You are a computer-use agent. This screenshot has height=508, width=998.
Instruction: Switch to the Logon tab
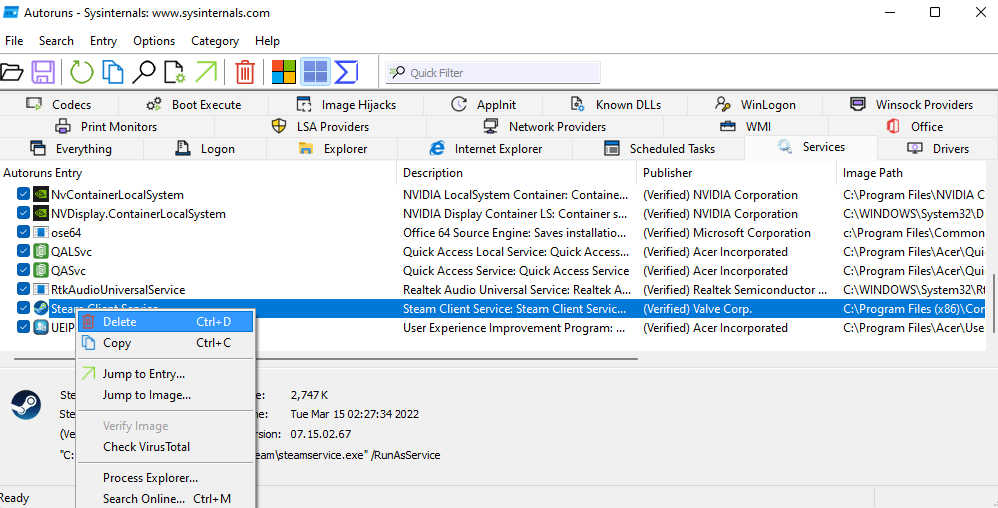[205, 149]
